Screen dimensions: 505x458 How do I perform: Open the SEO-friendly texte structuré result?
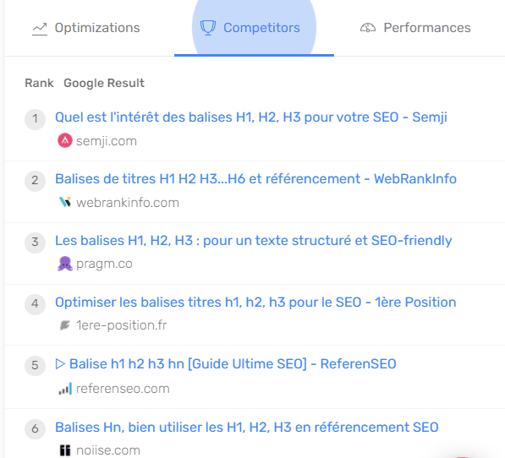(x=253, y=241)
